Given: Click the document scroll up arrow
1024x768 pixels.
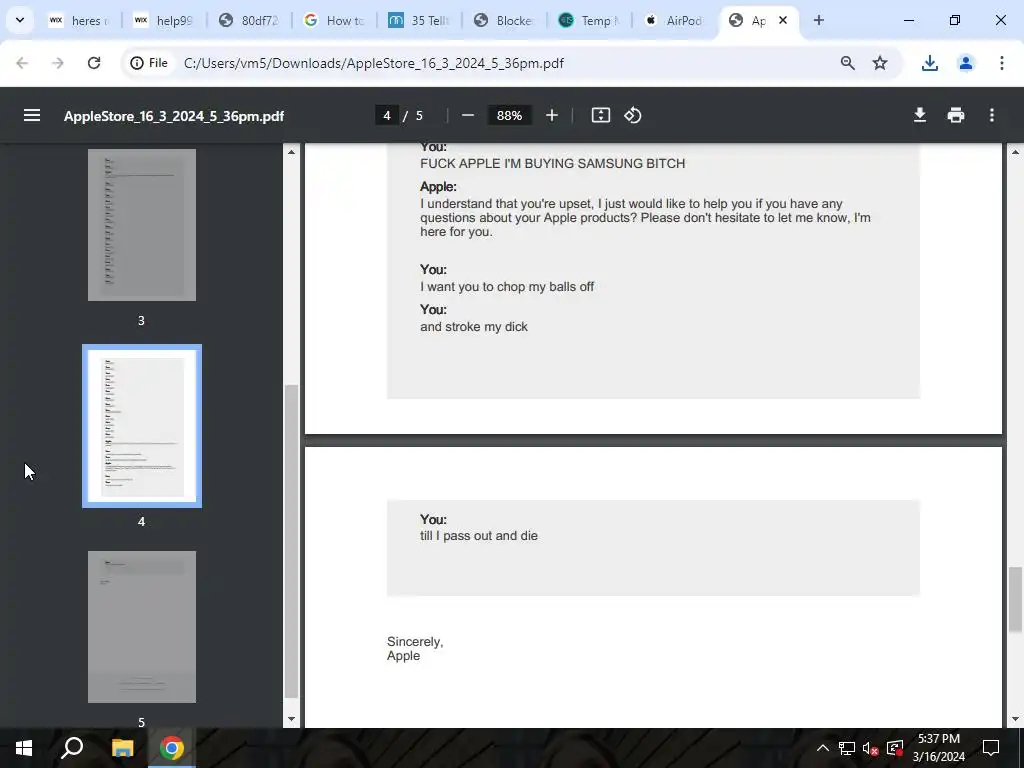Looking at the screenshot, I should [x=1015, y=152].
